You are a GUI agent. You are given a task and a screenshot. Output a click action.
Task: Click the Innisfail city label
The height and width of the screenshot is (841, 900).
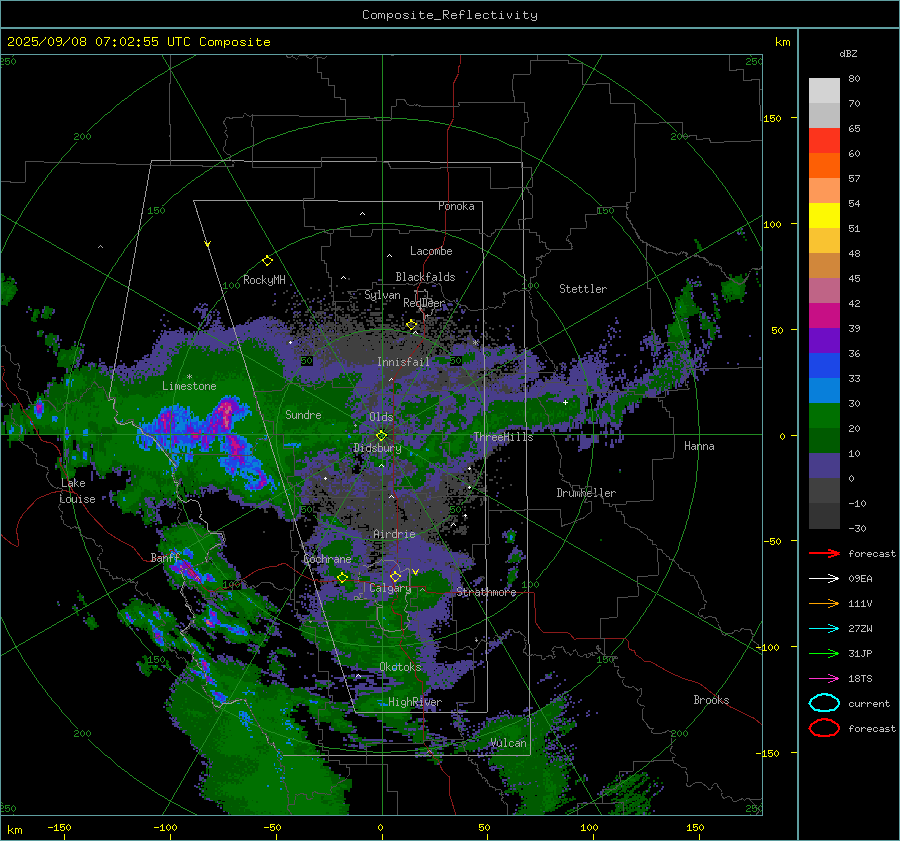[403, 362]
